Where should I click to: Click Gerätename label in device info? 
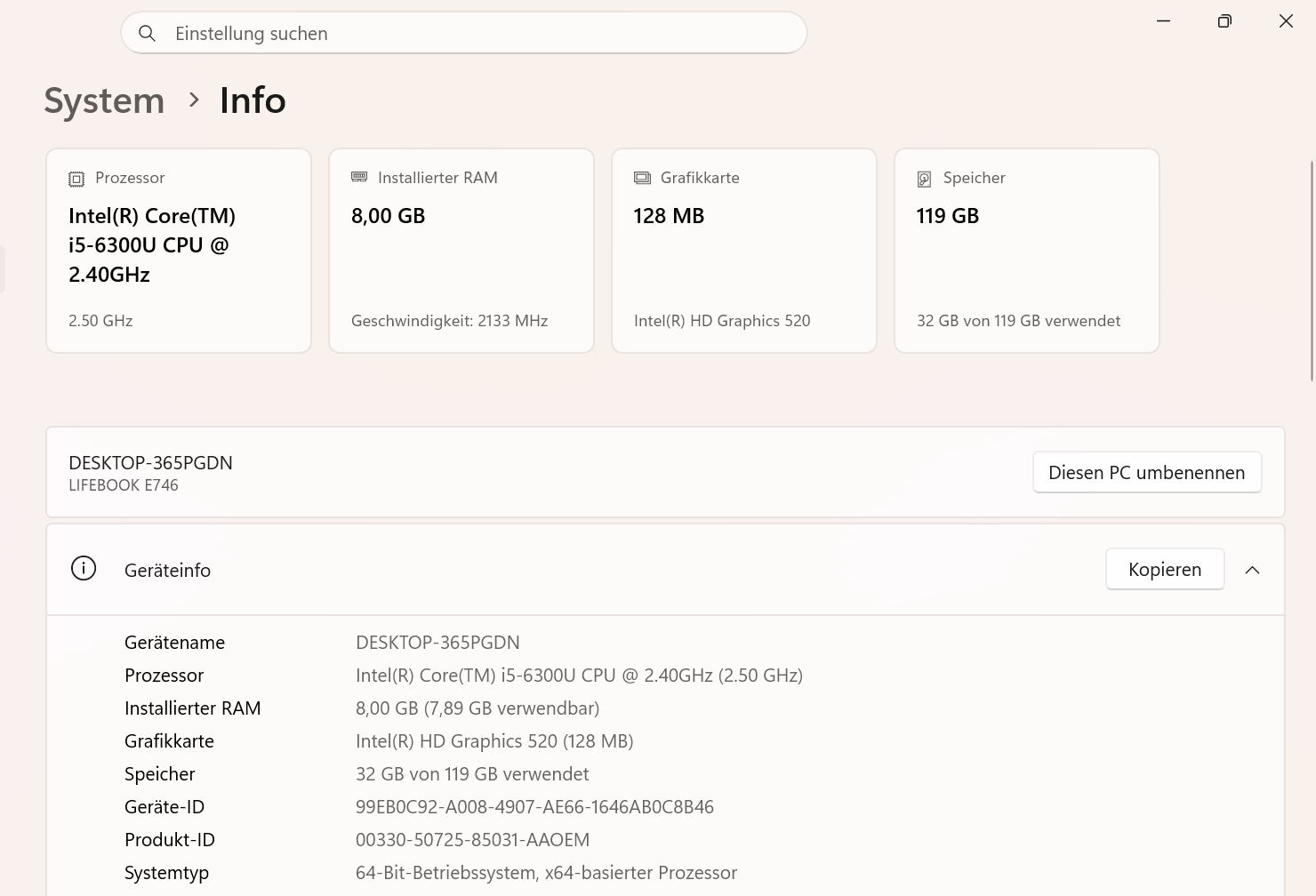(174, 642)
